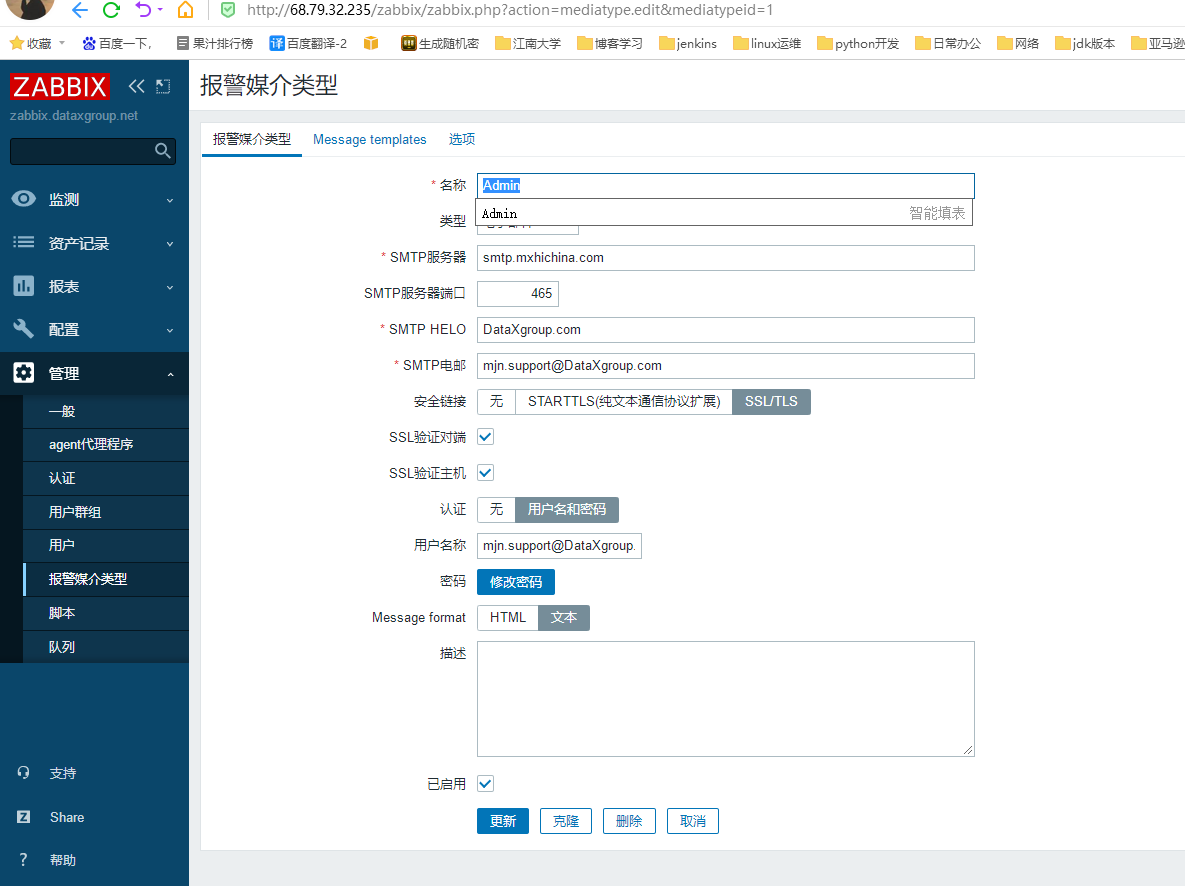Click the 更新 button

[x=503, y=821]
